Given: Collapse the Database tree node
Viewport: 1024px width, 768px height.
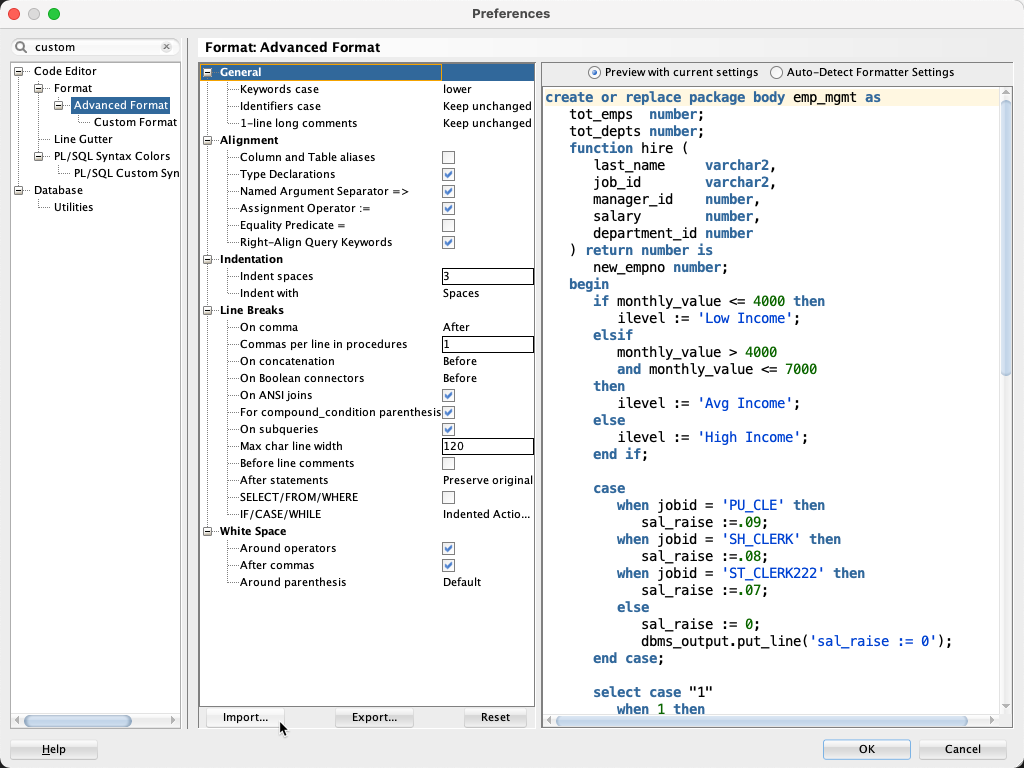Looking at the screenshot, I should tap(19, 190).
